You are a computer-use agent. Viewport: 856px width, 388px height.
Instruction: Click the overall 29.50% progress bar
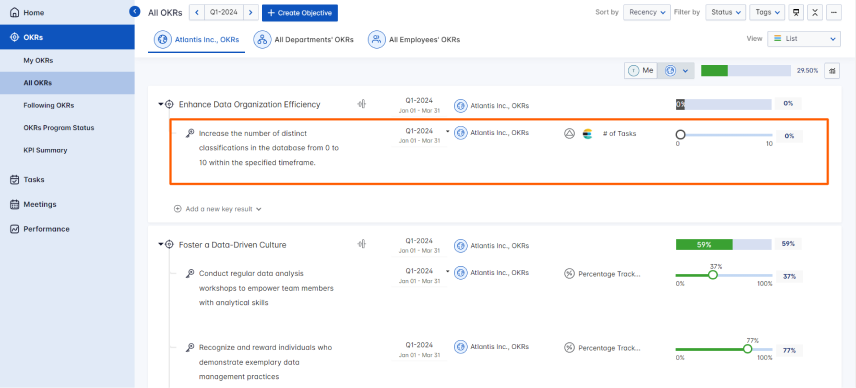(746, 70)
